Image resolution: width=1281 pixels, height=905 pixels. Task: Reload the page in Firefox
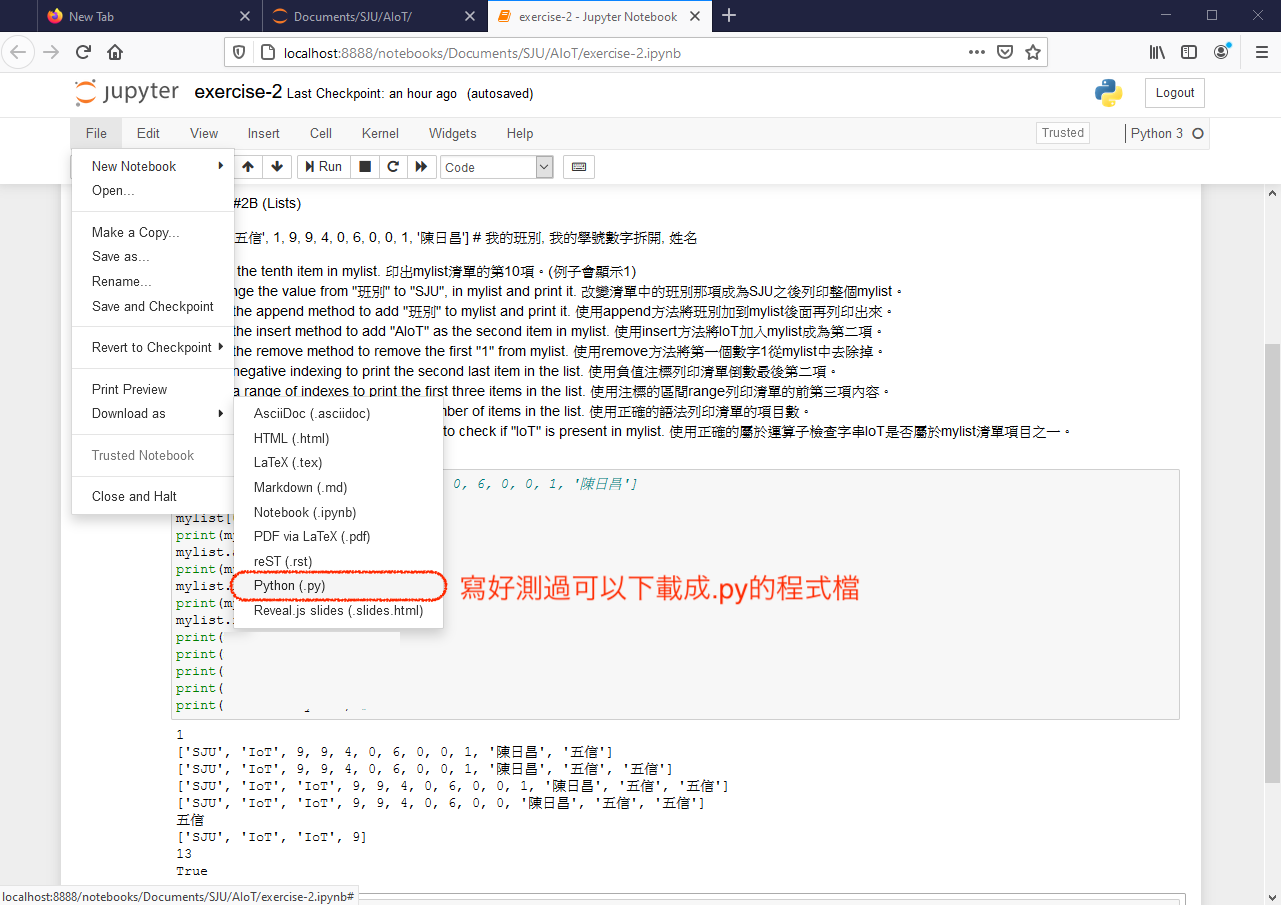point(84,52)
